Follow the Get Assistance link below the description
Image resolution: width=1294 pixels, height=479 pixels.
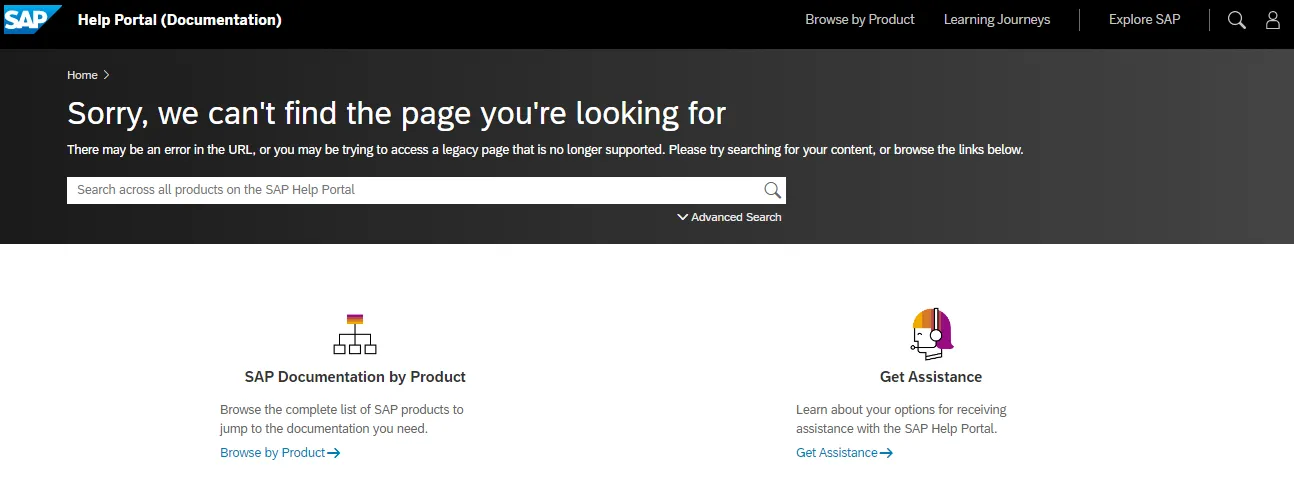click(x=836, y=453)
